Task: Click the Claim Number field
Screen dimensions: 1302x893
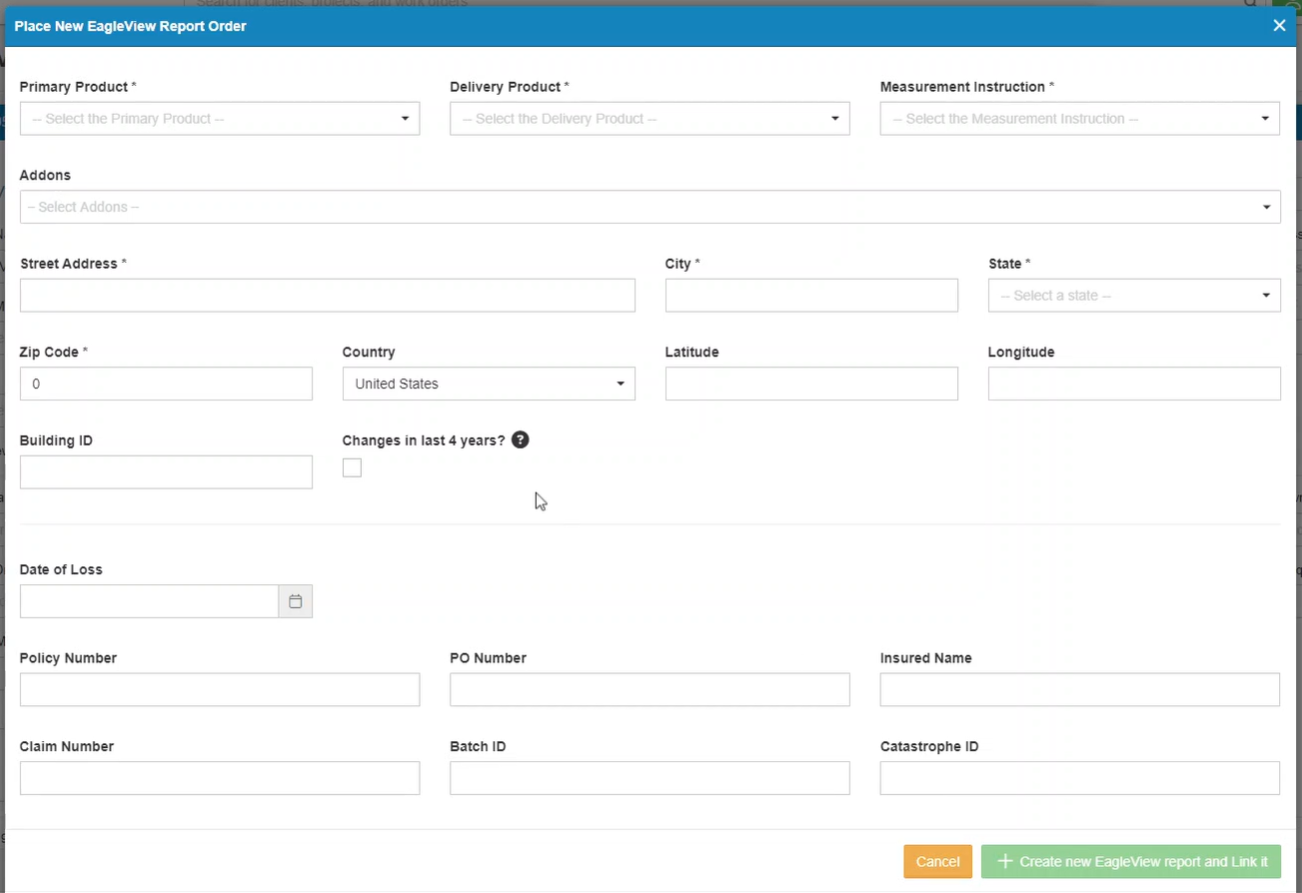Action: pyautogui.click(x=220, y=778)
